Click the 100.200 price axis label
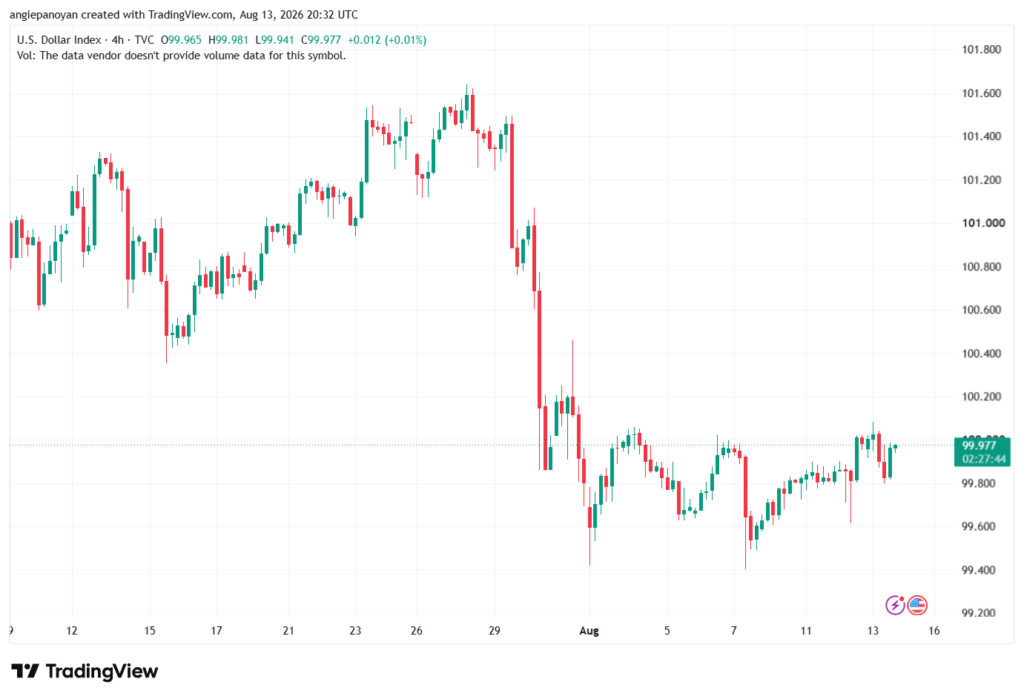 [x=982, y=397]
